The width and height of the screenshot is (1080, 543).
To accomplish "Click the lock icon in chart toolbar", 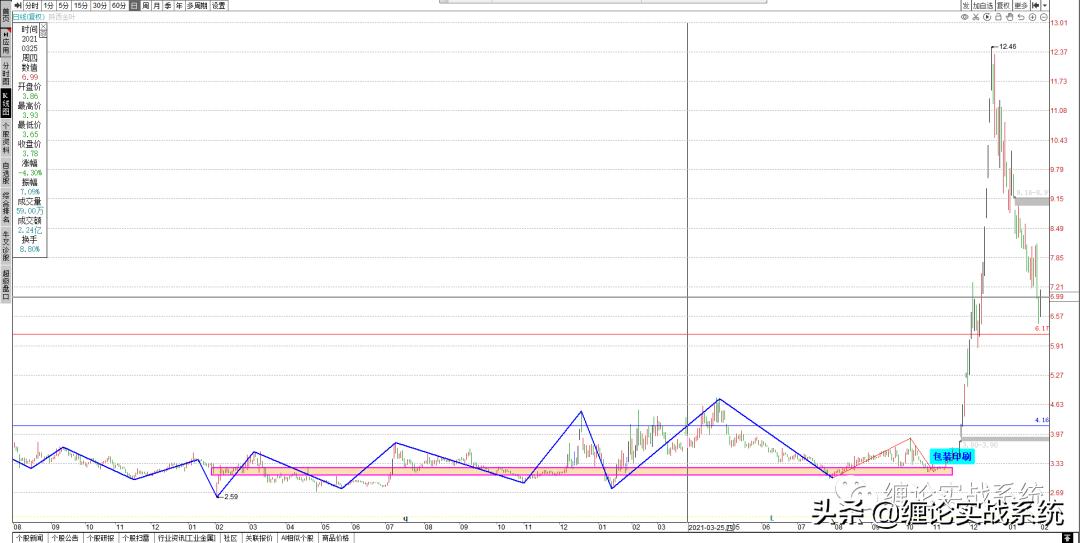I will coord(998,17).
